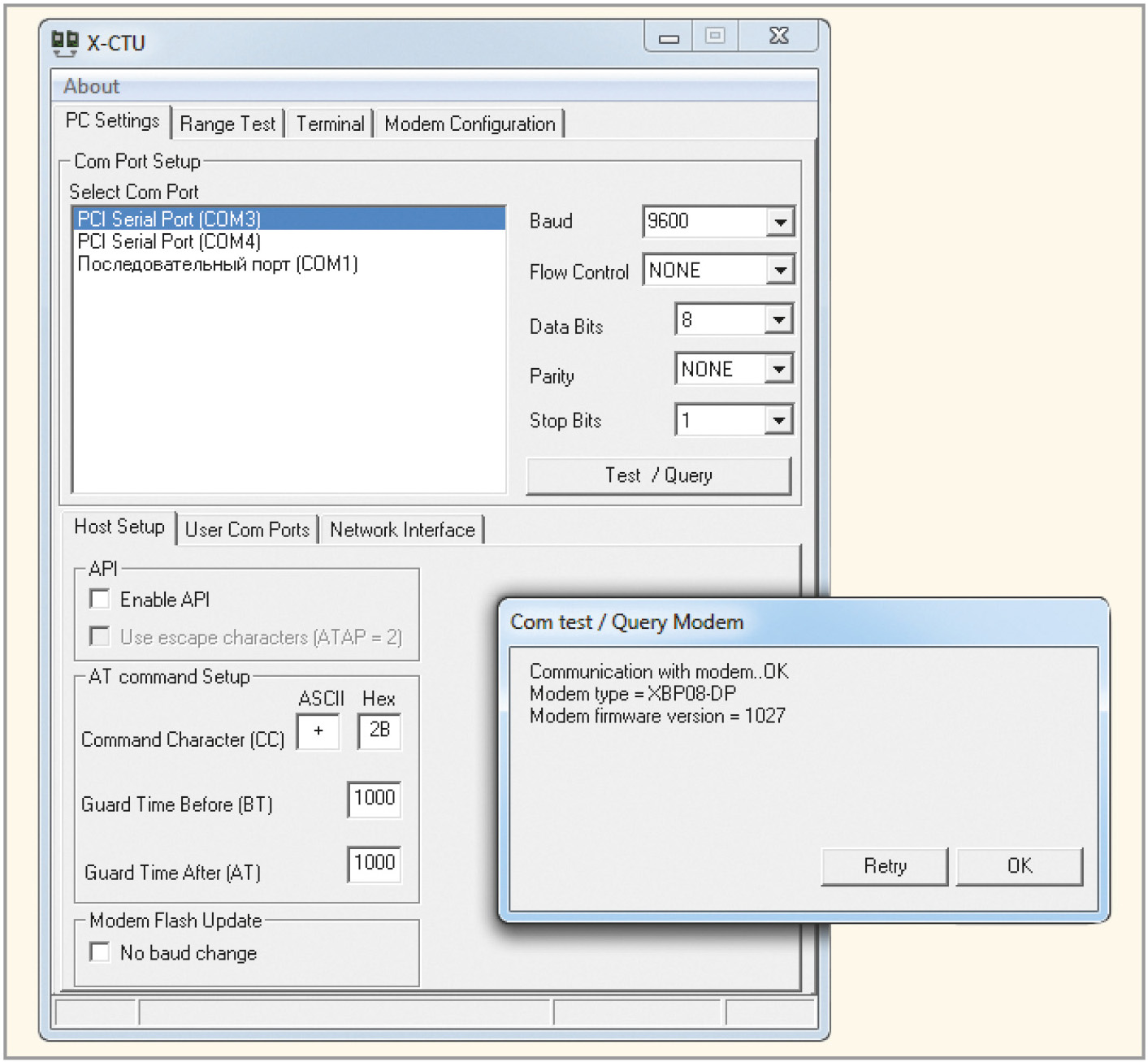Switch to the Range Test tab
Screen dimensions: 1148x1062
(x=227, y=124)
